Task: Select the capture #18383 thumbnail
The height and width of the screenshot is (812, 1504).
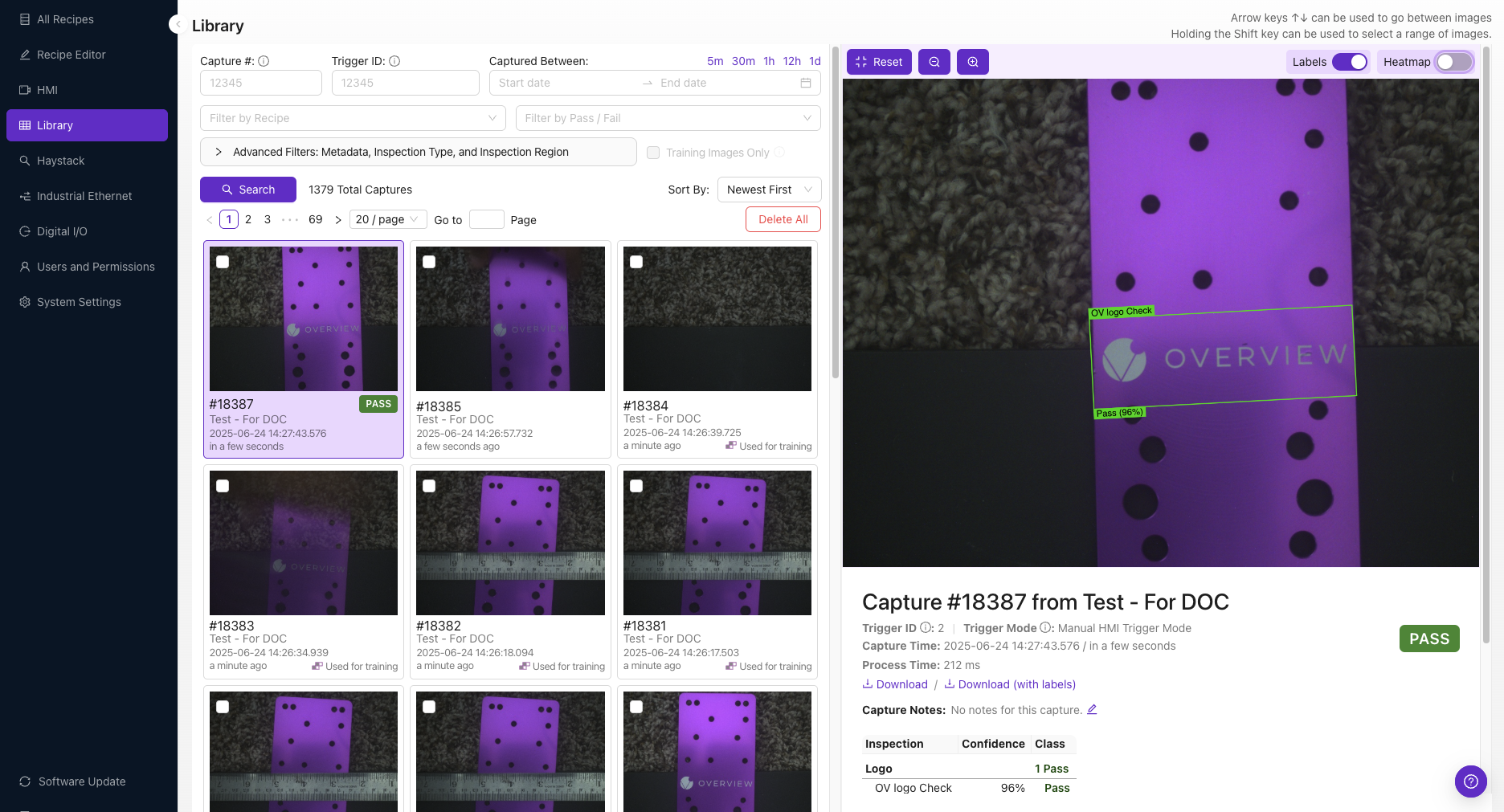Action: pos(304,543)
